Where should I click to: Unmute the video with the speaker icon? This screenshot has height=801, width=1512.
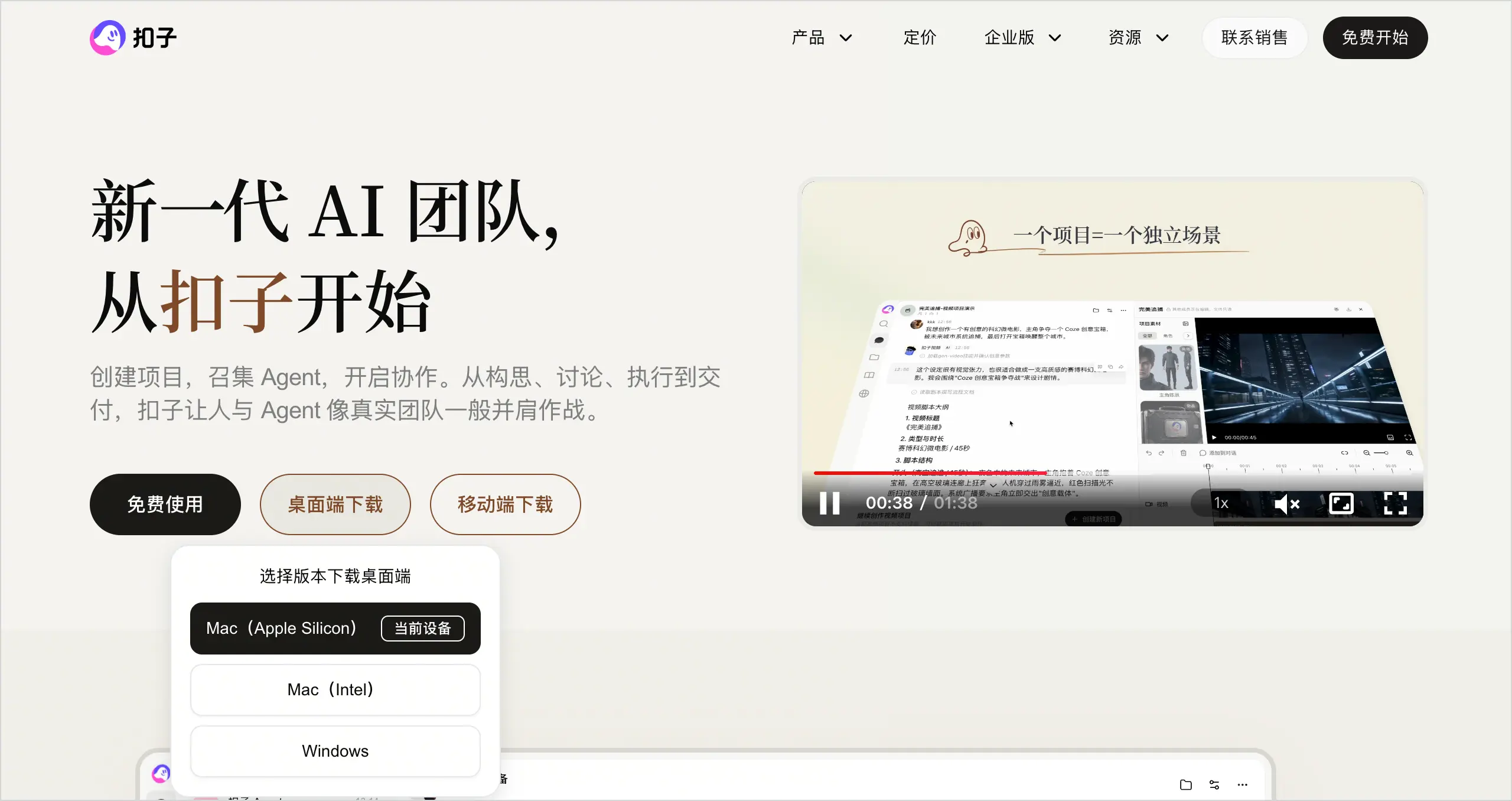coord(1287,504)
